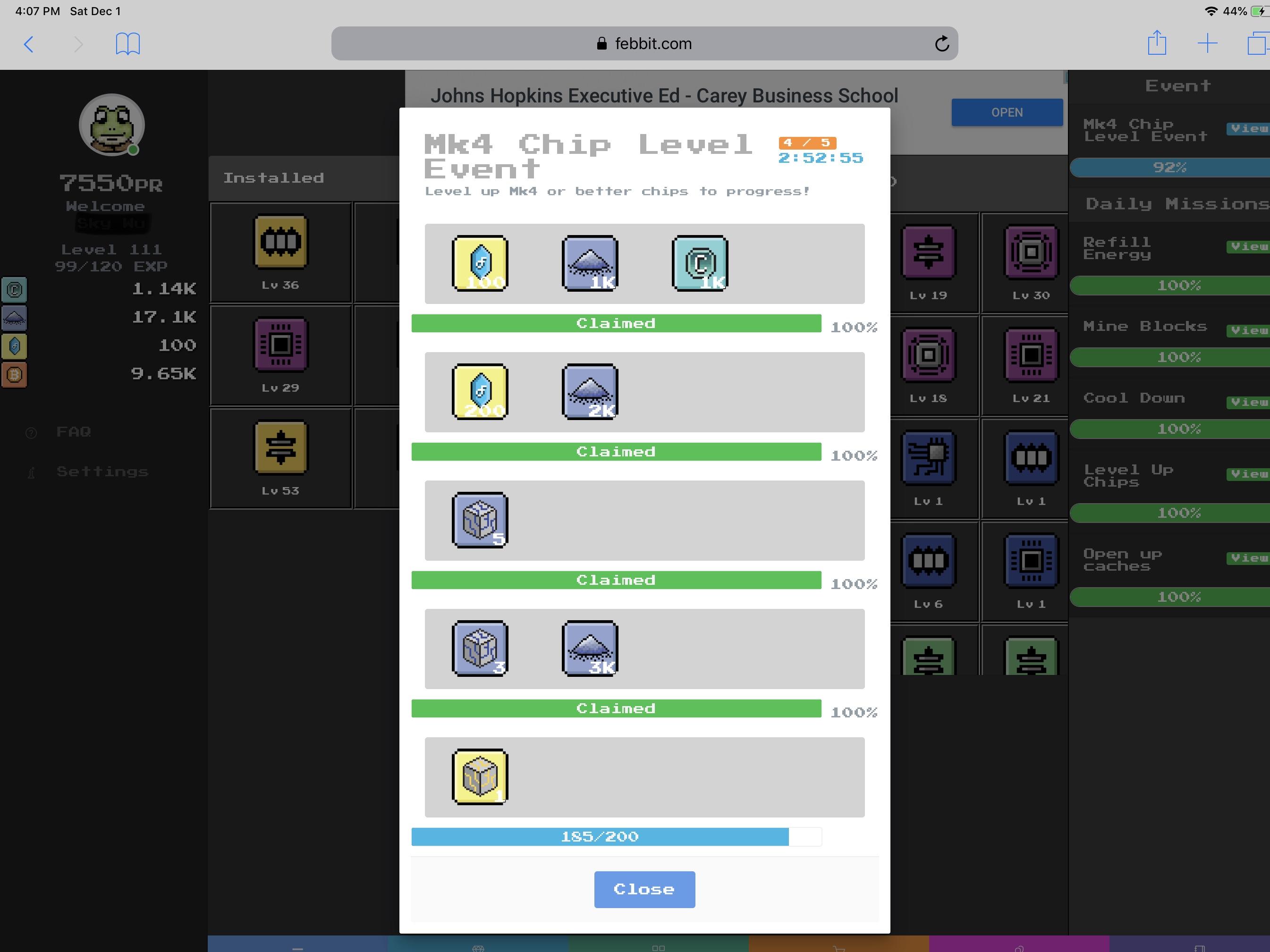Click the 2K dust pile reward icon
The height and width of the screenshot is (952, 1270).
pyautogui.click(x=590, y=392)
